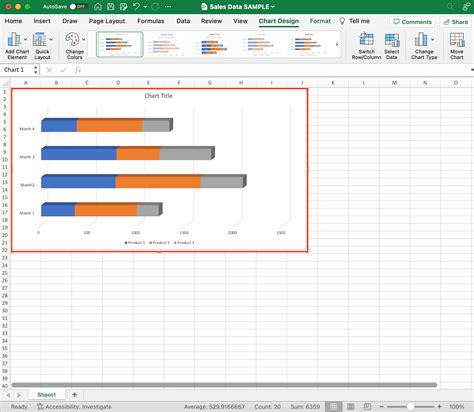This screenshot has width=474, height=412.
Task: Switch to Page Break Preview view icon
Action: coord(367,407)
